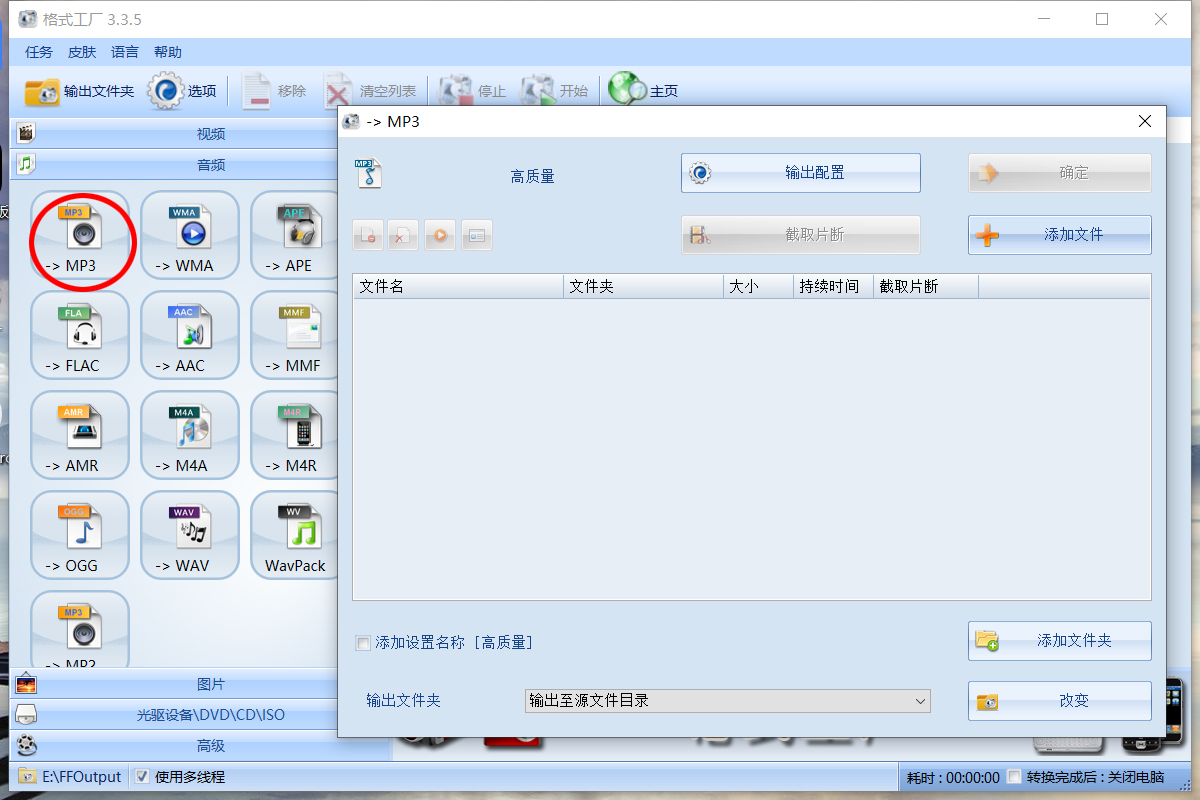The image size is (1200, 800).
Task: Open the 语言 menu
Action: (124, 52)
